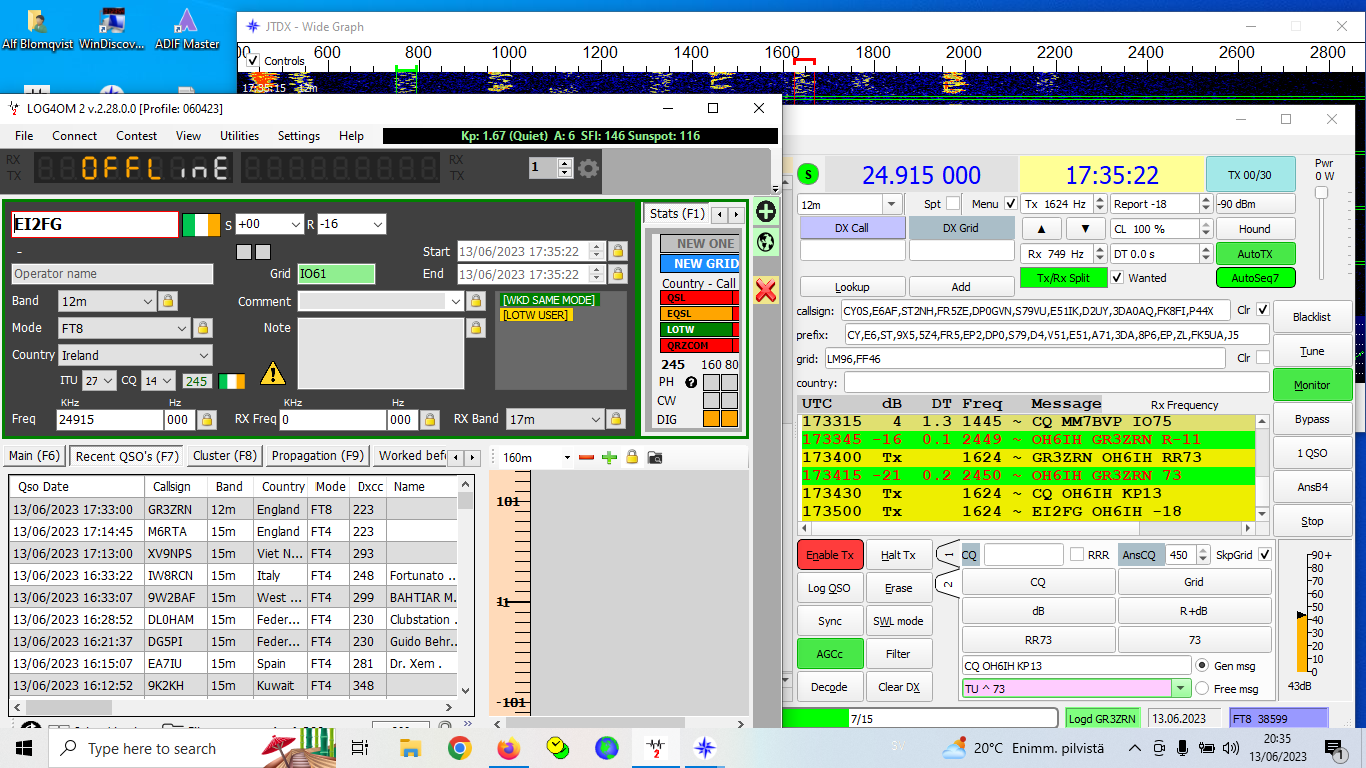Image resolution: width=1366 pixels, height=768 pixels.
Task: Open the TU ^ 73 free message dropdown
Action: pos(1182,689)
